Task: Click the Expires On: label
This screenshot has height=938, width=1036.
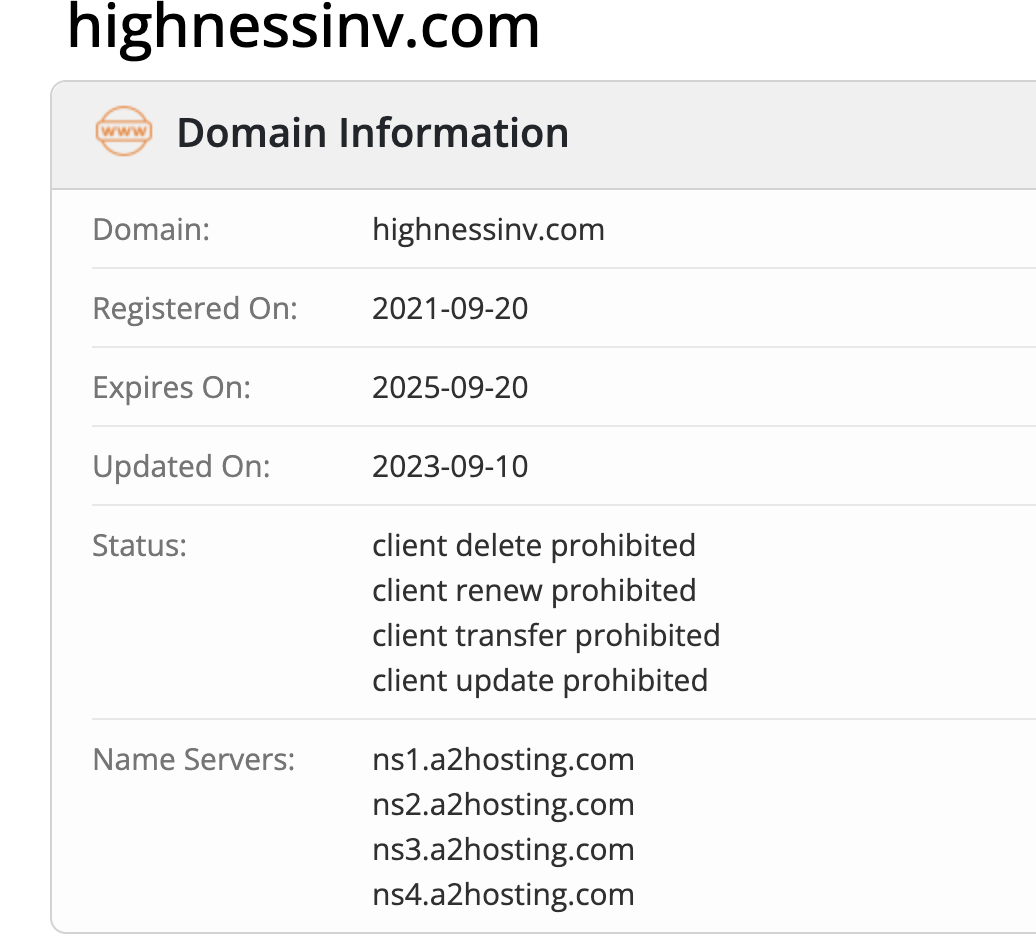Action: 172,388
